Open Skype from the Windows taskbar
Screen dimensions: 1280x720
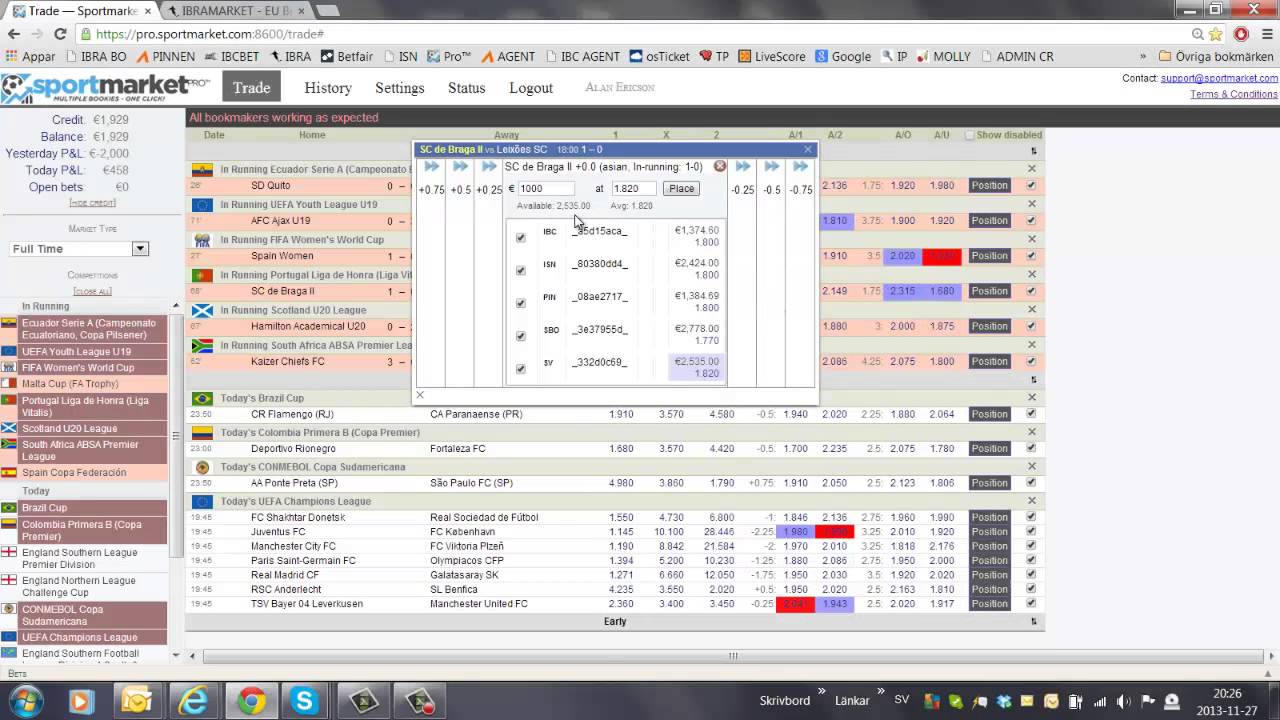pos(304,700)
